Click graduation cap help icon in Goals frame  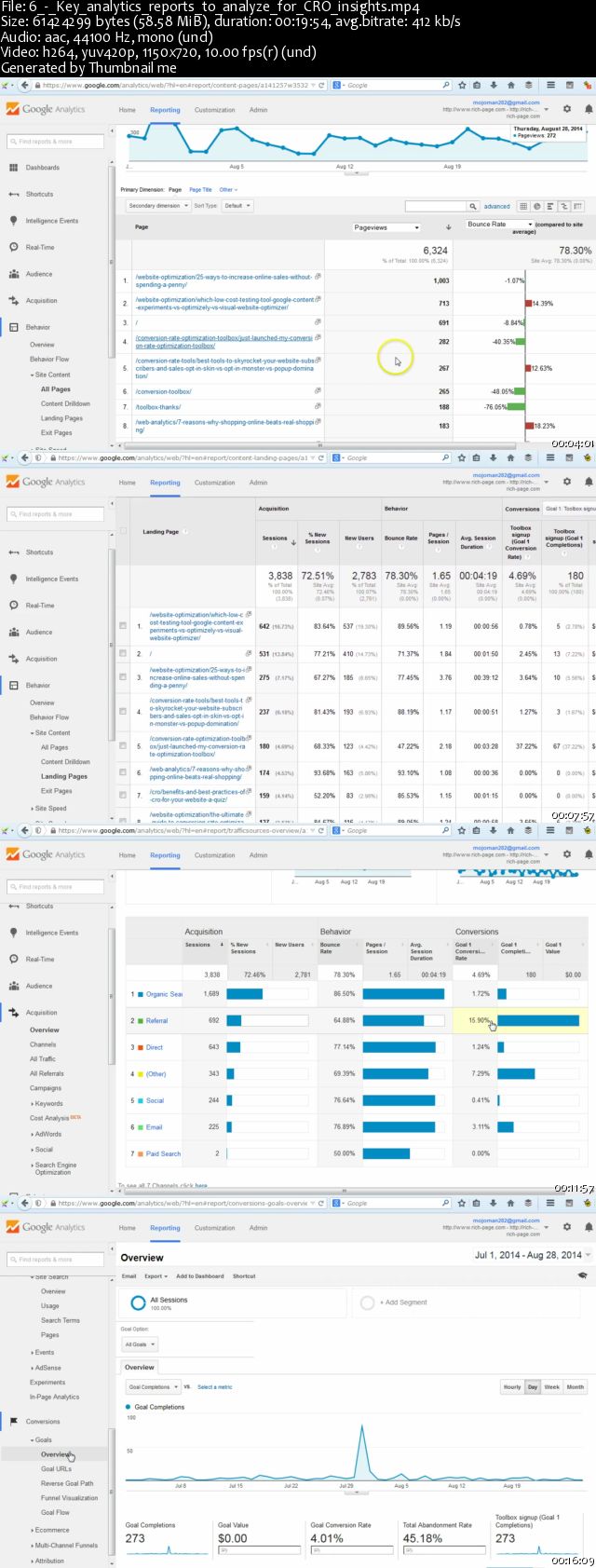[583, 1275]
